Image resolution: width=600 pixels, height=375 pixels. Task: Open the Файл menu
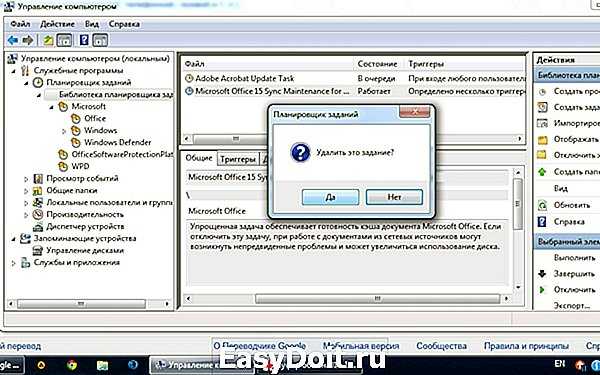point(20,24)
